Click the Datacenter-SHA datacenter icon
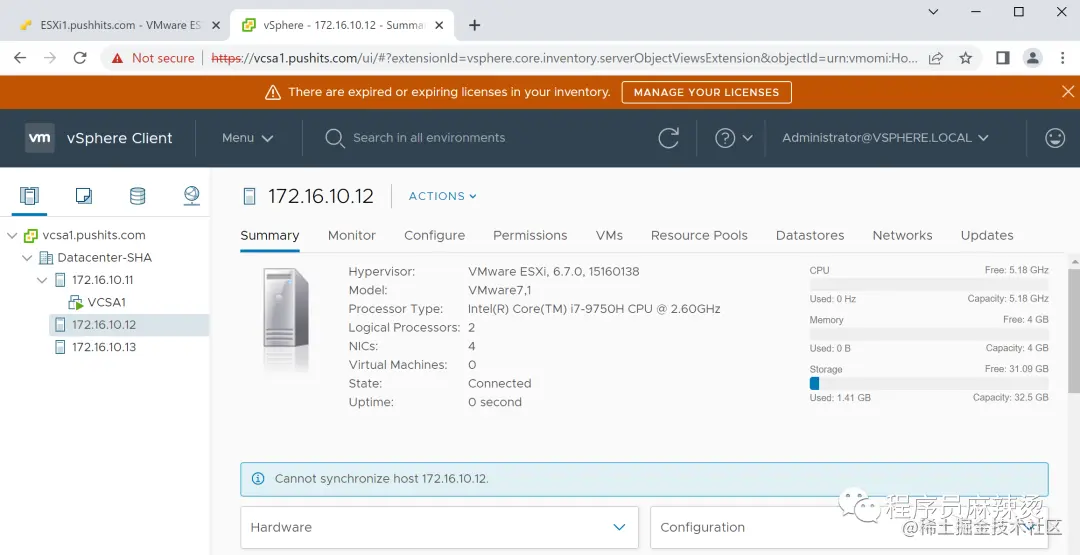This screenshot has height=555, width=1080. [45, 258]
